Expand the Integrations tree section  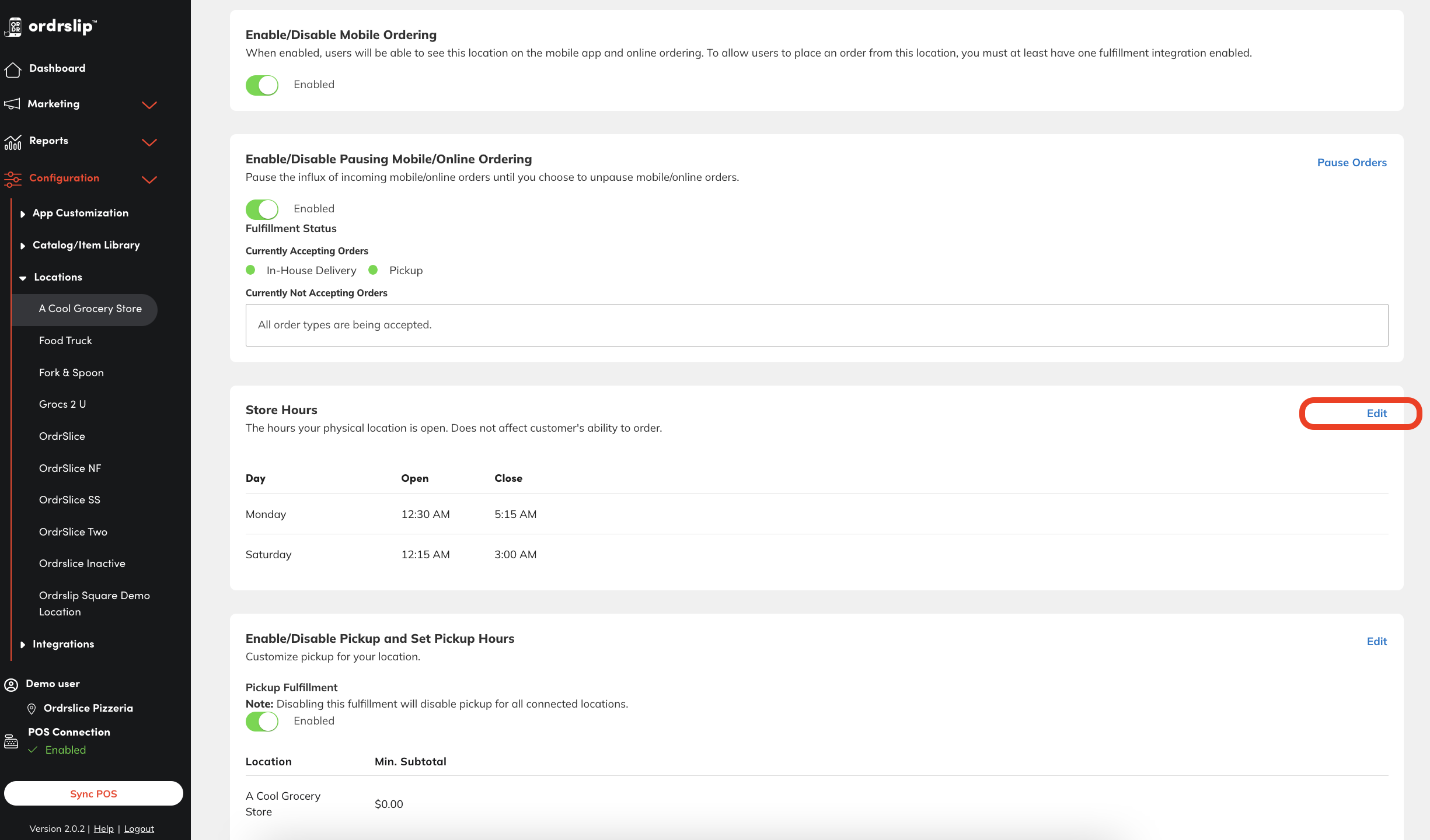coord(23,645)
